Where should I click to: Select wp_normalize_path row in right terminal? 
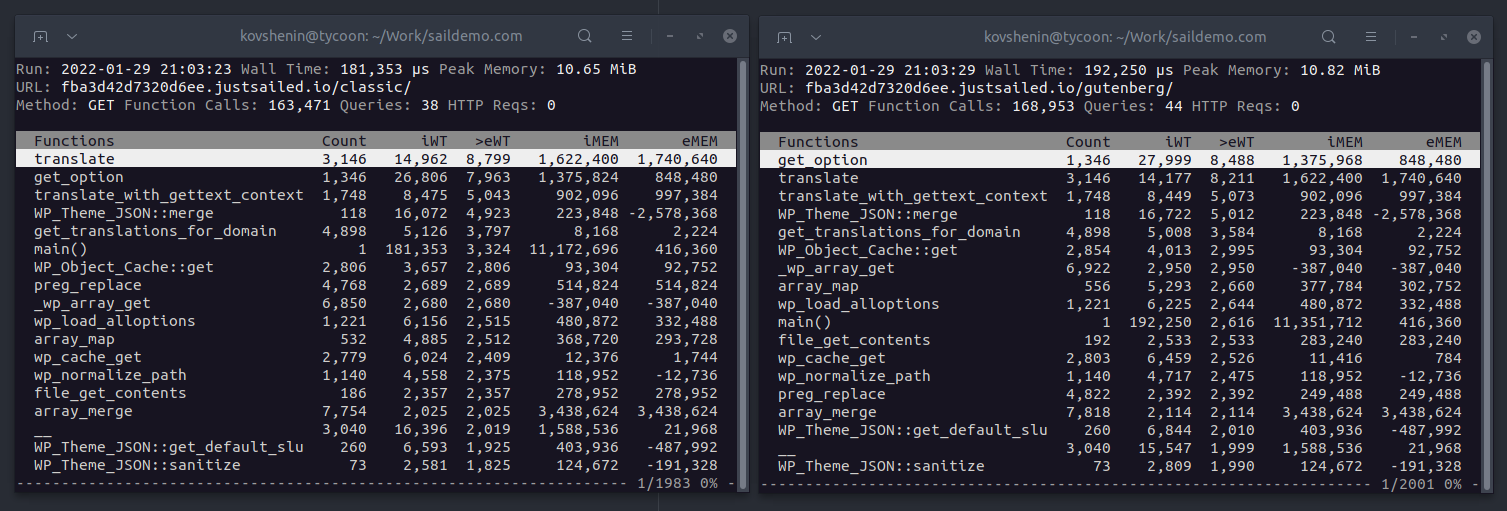click(x=1120, y=376)
